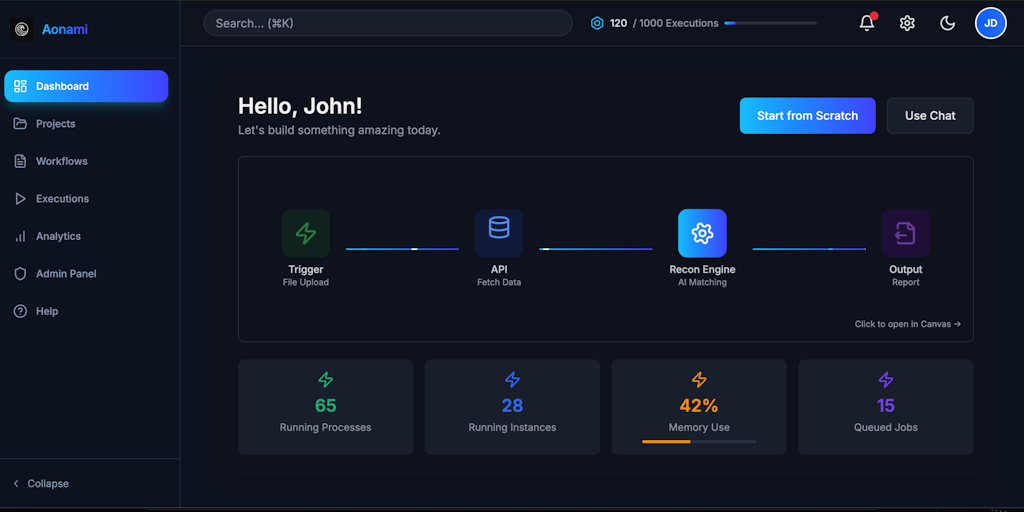The height and width of the screenshot is (512, 1024).
Task: Click Start from Scratch button
Action: [807, 116]
